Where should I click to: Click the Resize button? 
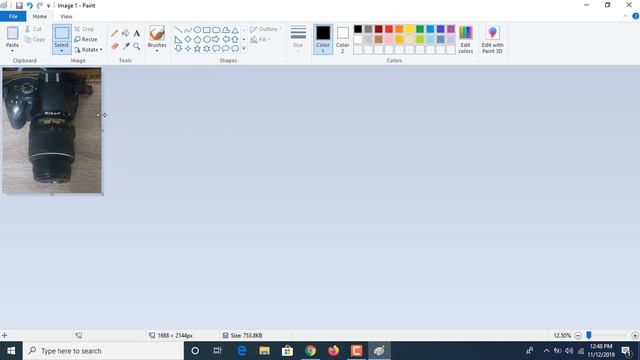coord(86,40)
